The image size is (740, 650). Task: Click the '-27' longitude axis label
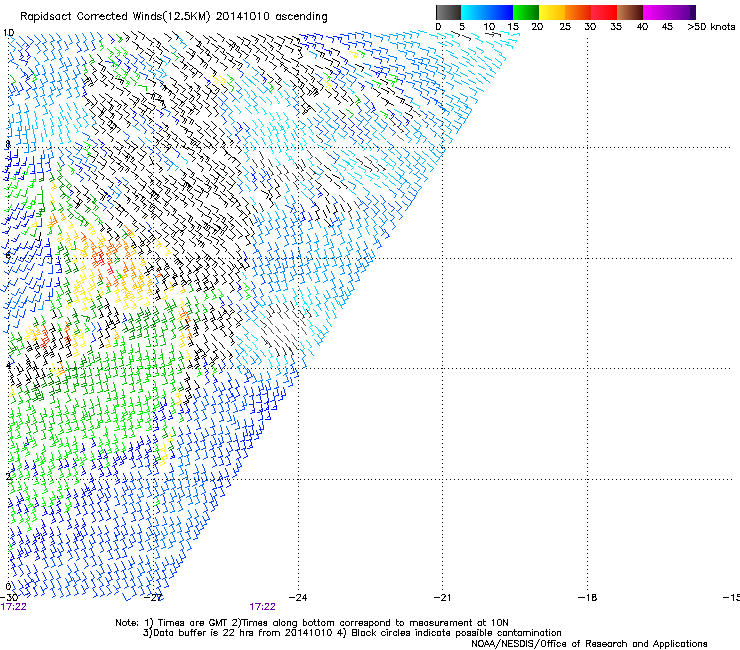coord(153,597)
